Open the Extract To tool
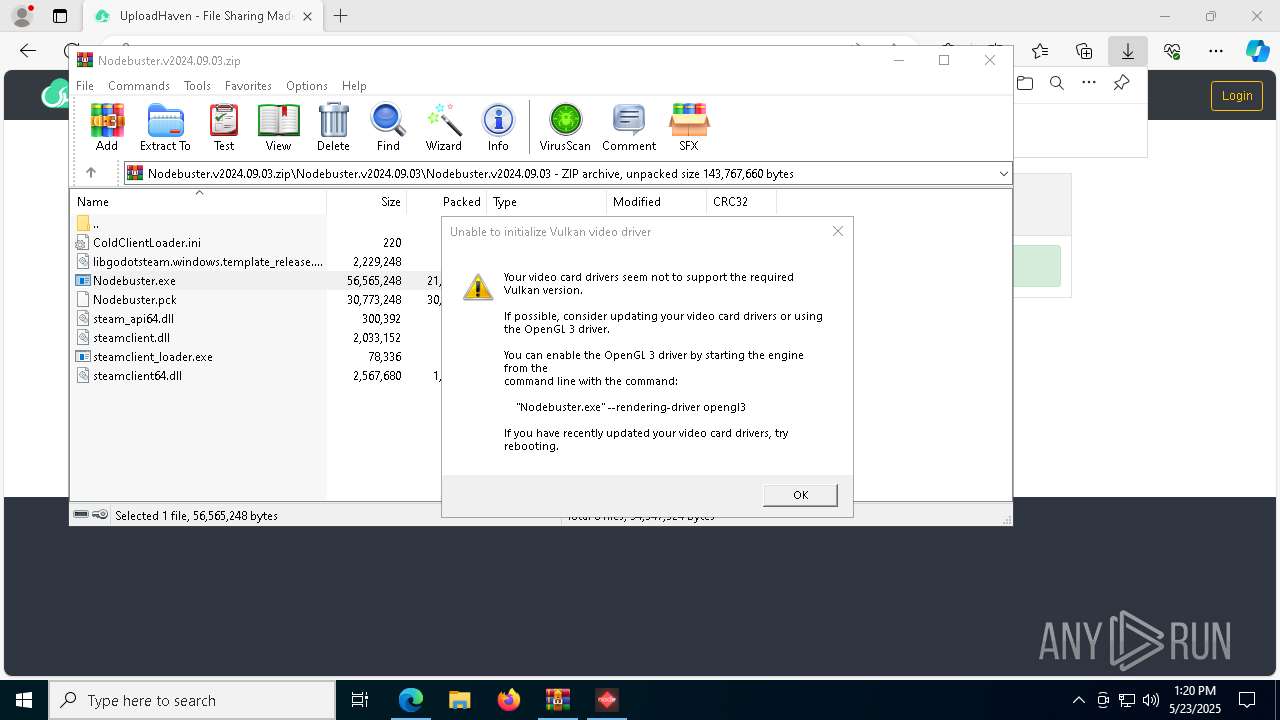This screenshot has height=720, width=1280. (x=165, y=127)
